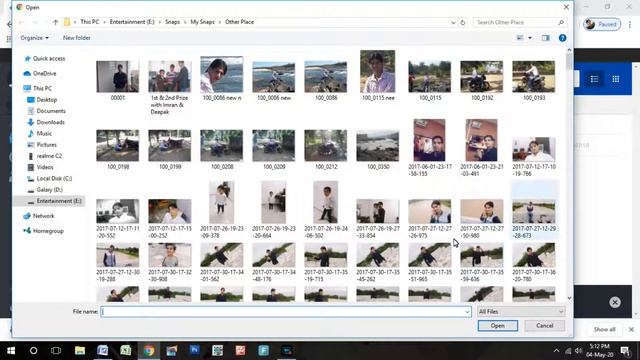Open Pictures in the sidebar

[x=42, y=145]
